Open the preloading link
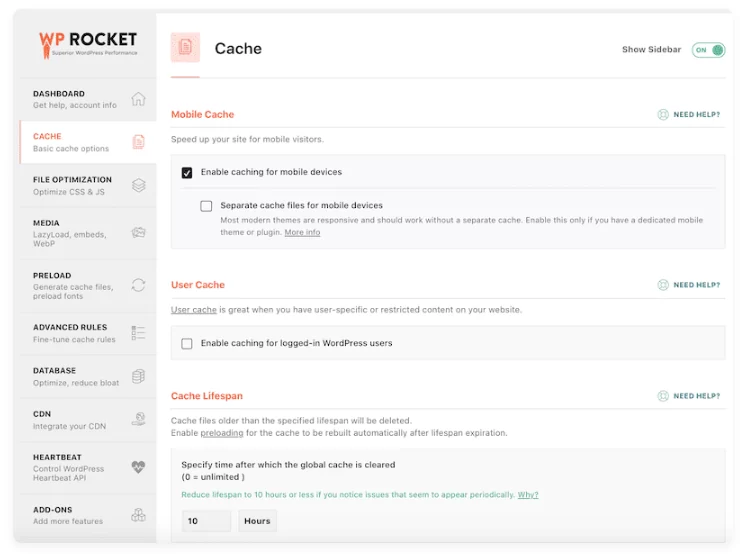The height and width of the screenshot is (554, 747). coord(222,433)
